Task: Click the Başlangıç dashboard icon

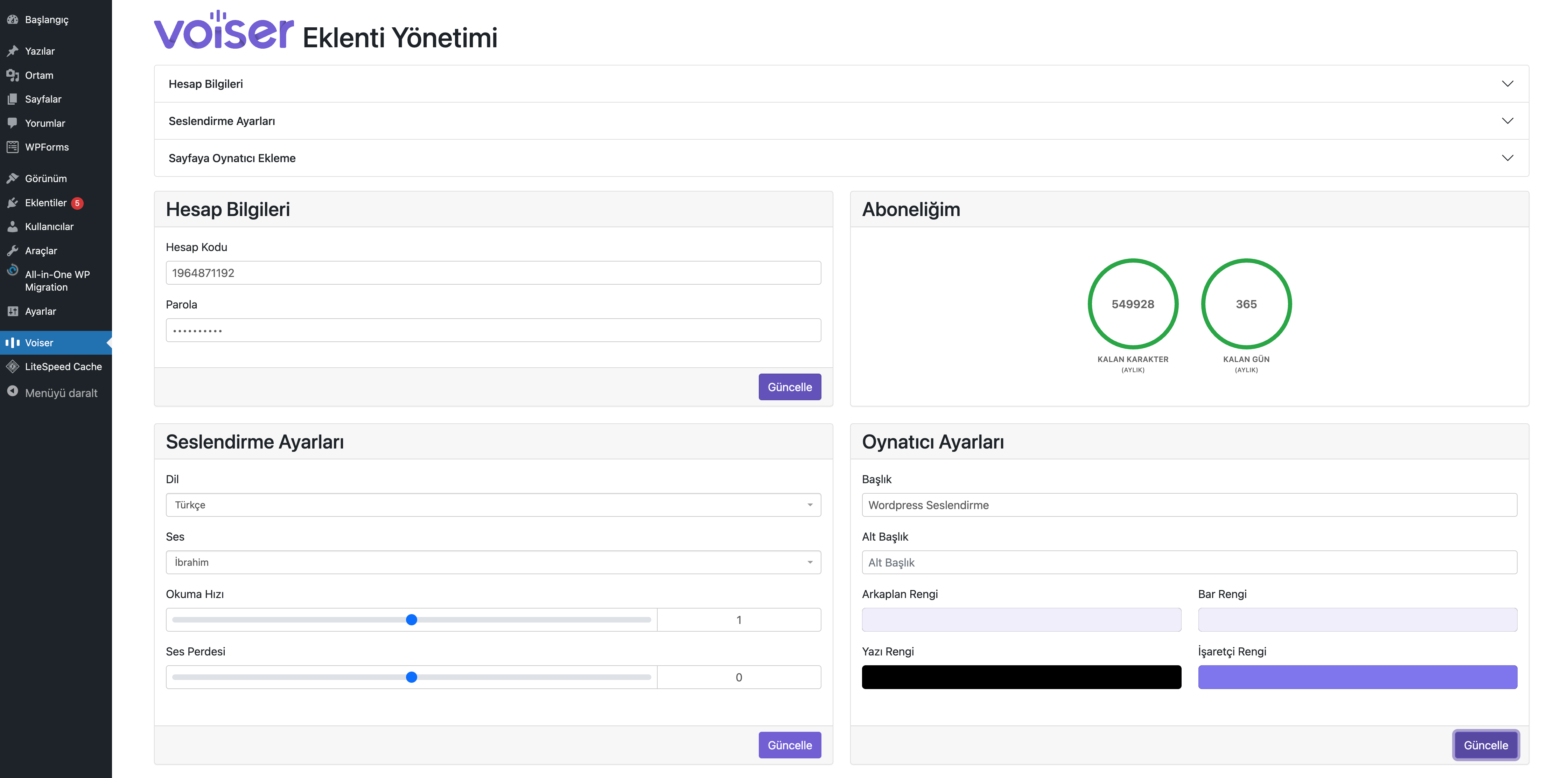Action: coord(12,20)
